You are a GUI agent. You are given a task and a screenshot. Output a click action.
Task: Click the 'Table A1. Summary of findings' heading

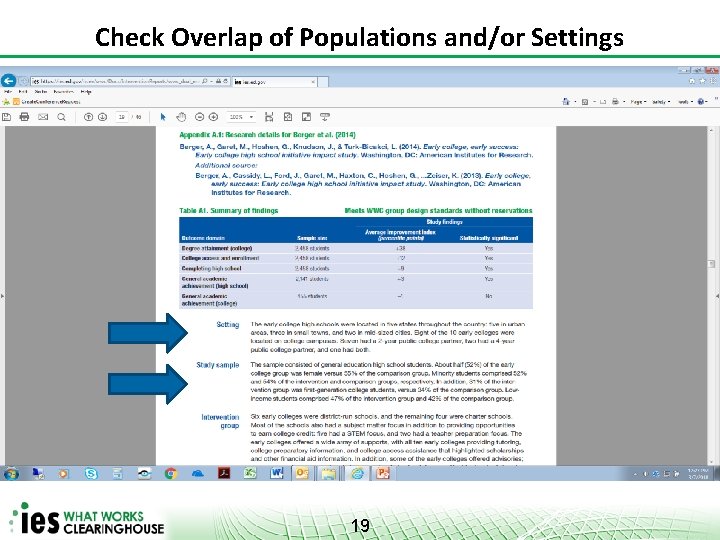229,211
